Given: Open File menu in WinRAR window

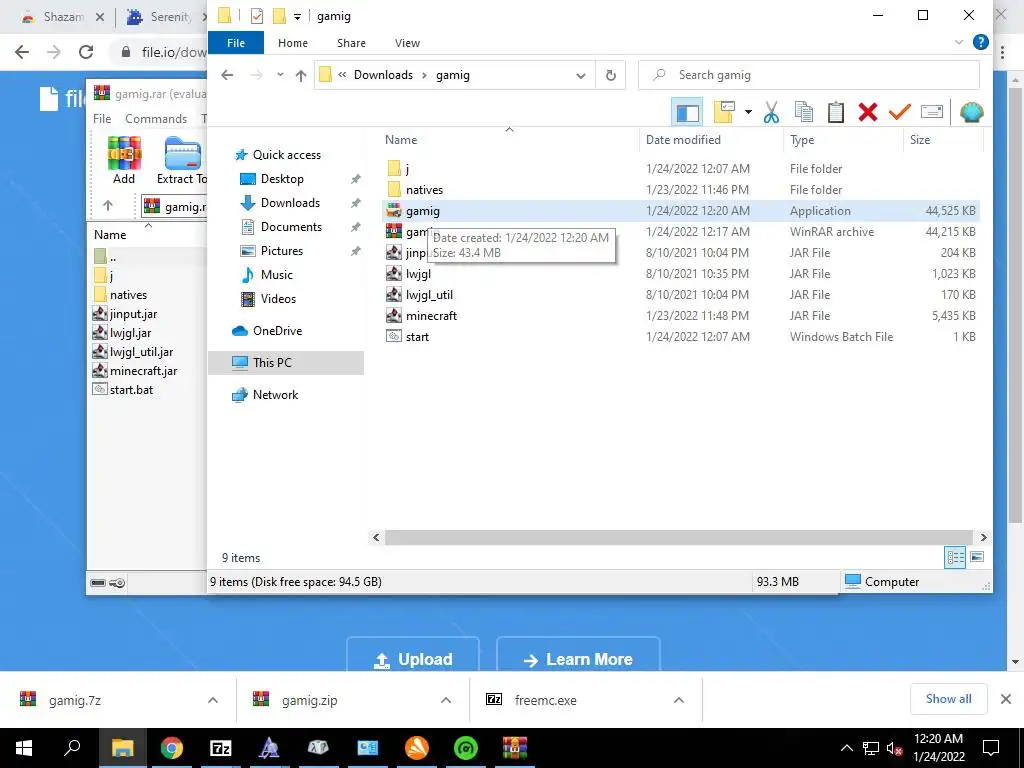Looking at the screenshot, I should point(102,119).
